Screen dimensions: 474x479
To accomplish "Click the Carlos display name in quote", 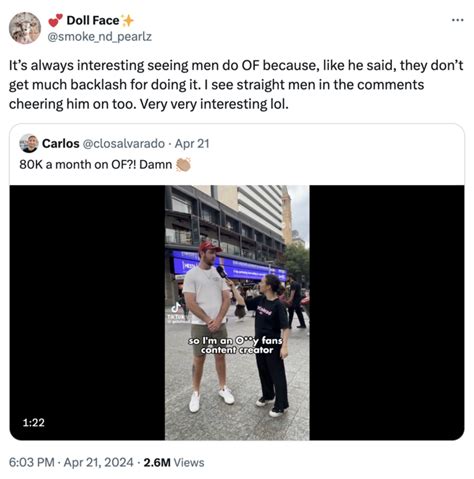I will pos(61,144).
